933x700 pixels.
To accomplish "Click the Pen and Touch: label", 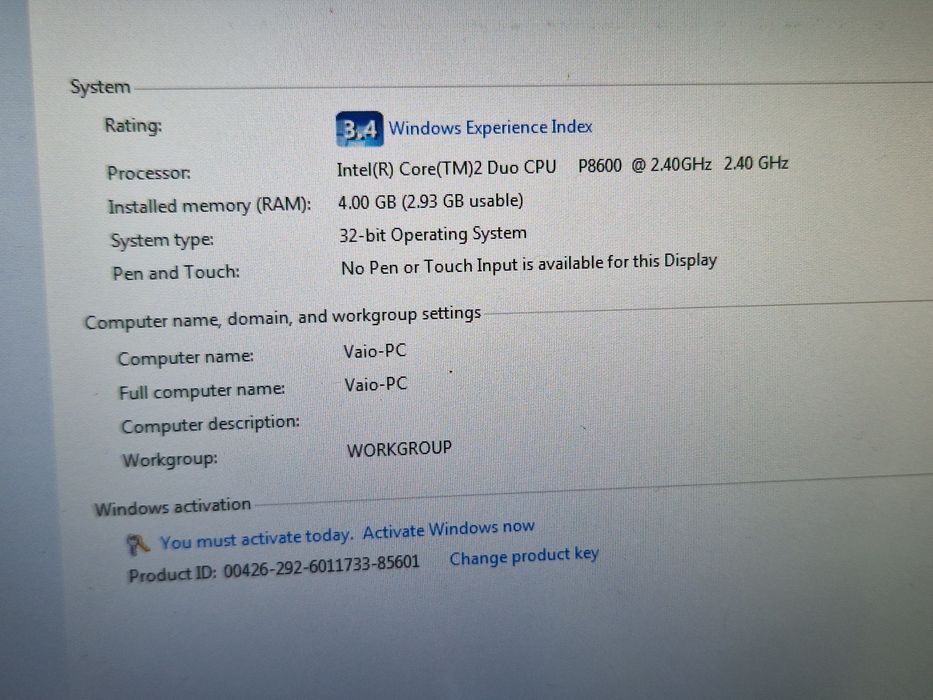I will pos(176,273).
